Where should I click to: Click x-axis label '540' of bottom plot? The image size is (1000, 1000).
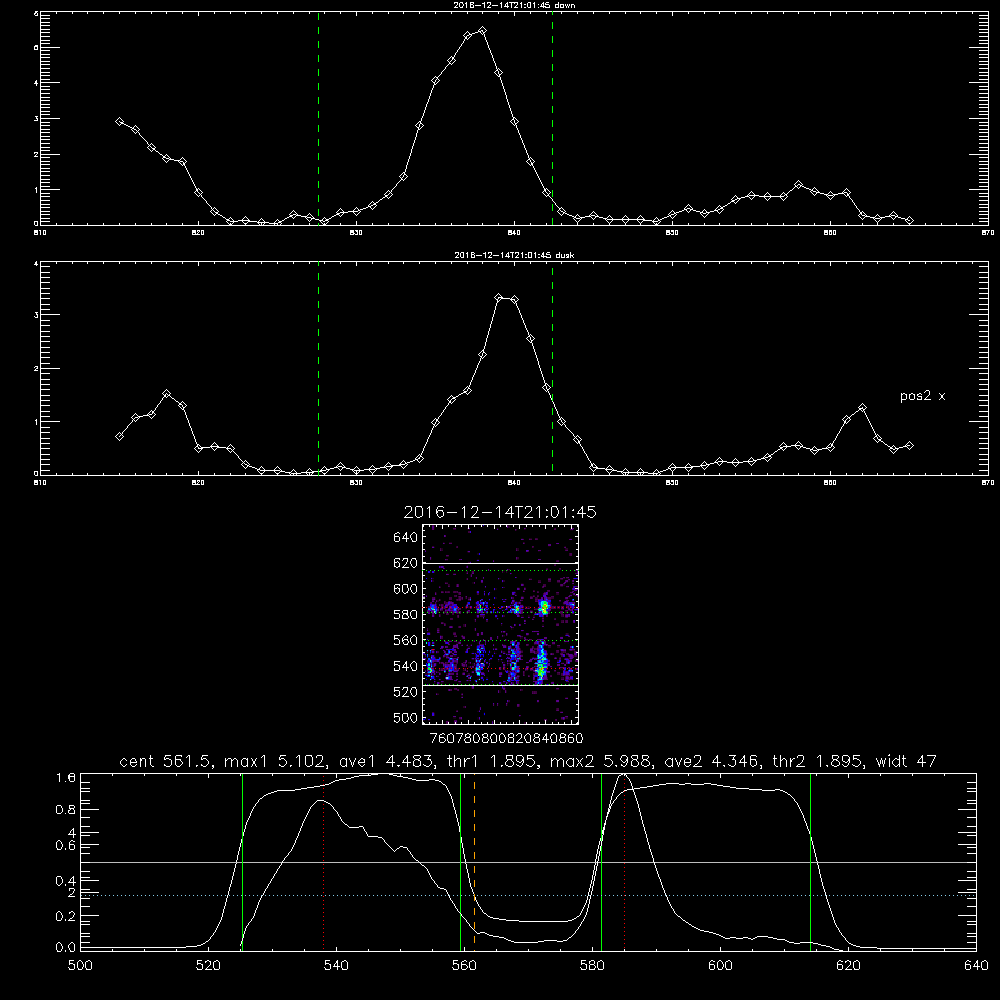(336, 966)
